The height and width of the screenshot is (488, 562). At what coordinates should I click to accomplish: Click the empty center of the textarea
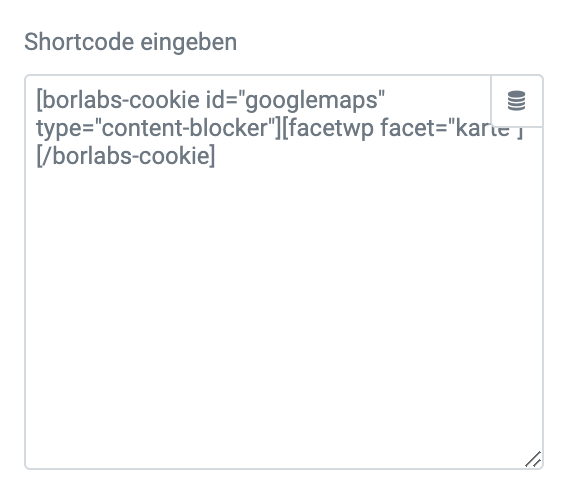[x=284, y=287]
